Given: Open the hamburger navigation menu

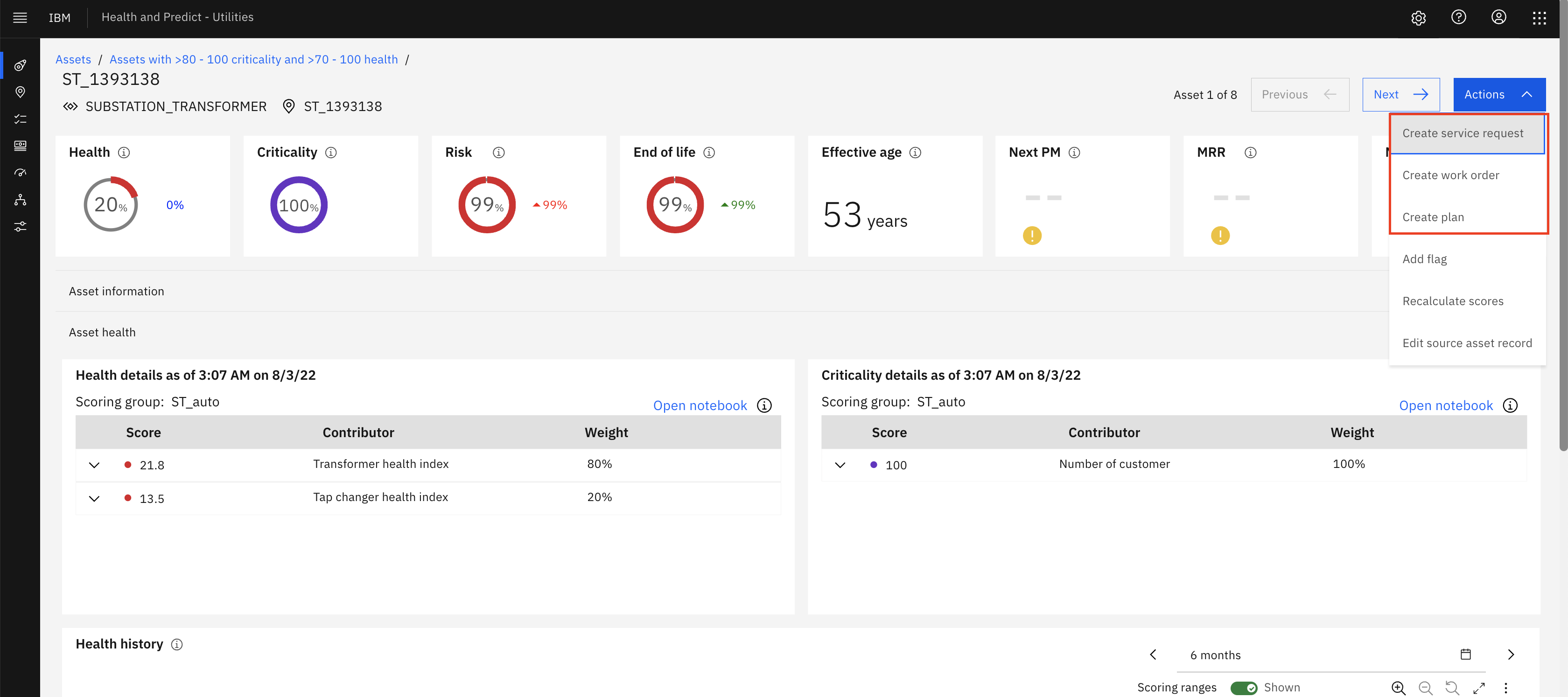Looking at the screenshot, I should coord(20,18).
